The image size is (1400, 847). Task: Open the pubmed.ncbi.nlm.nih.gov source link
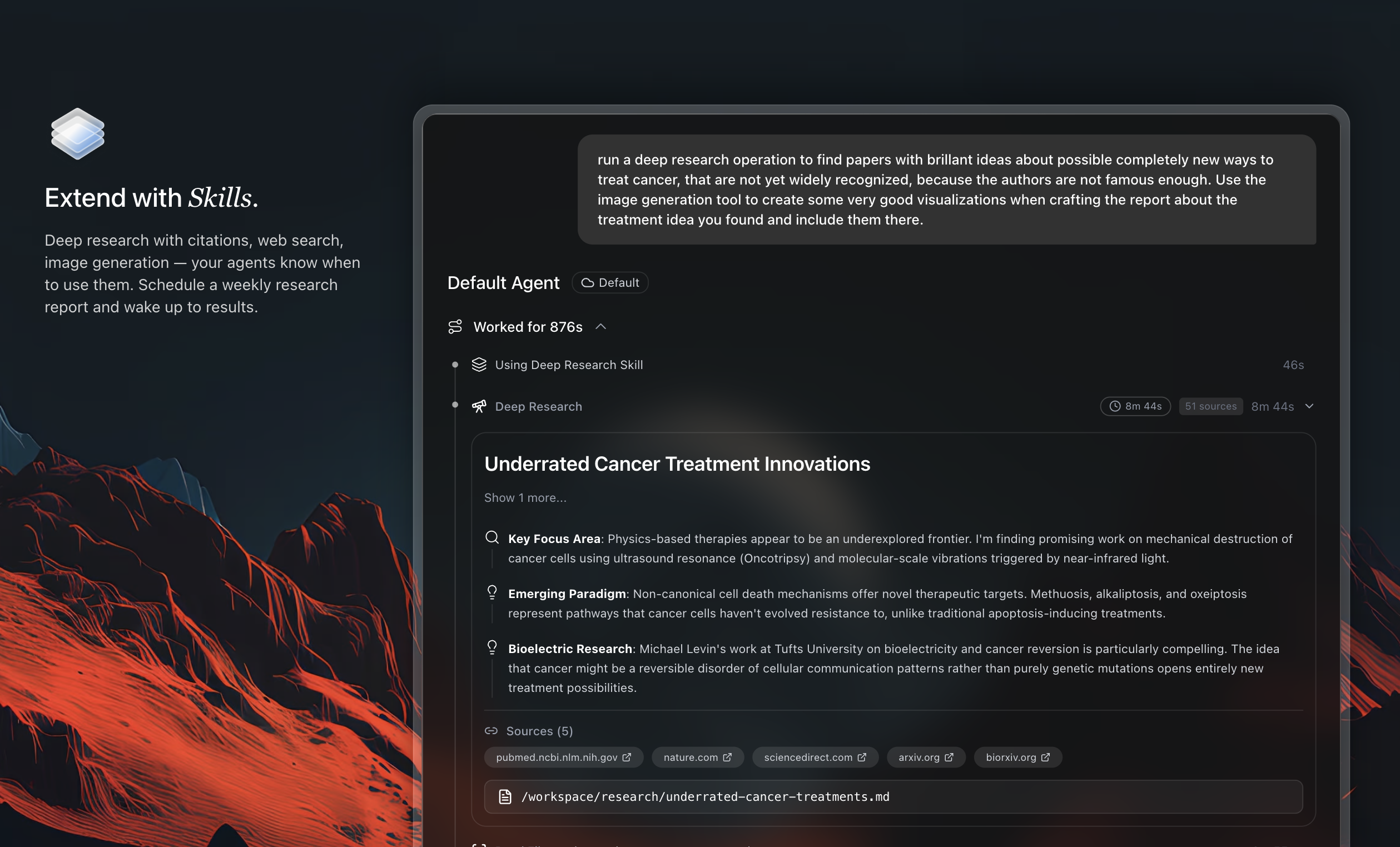point(563,756)
